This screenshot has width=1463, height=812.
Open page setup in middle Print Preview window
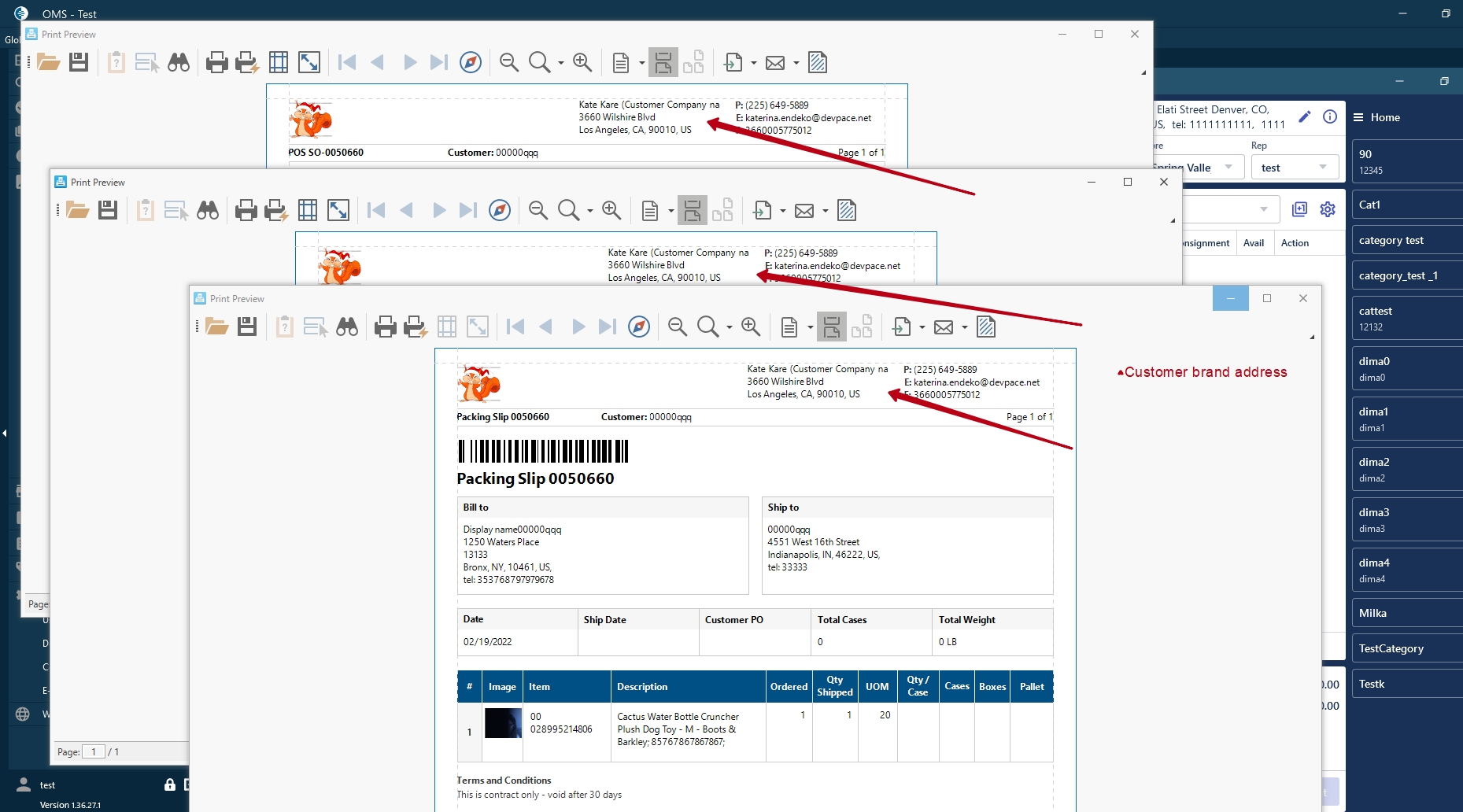[308, 210]
